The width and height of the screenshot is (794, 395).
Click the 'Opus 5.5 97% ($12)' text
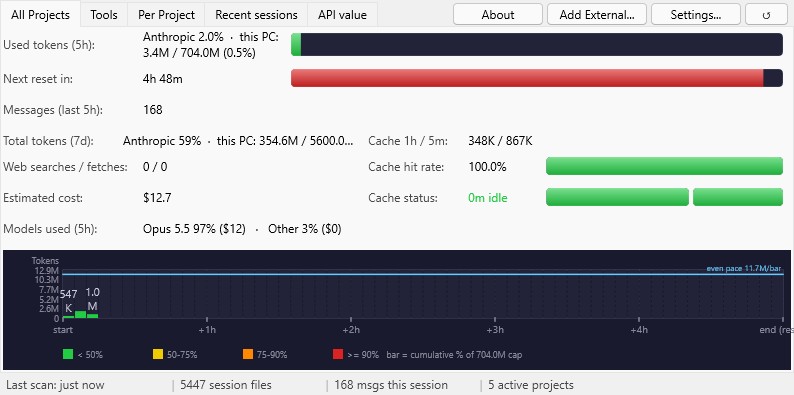coord(194,229)
